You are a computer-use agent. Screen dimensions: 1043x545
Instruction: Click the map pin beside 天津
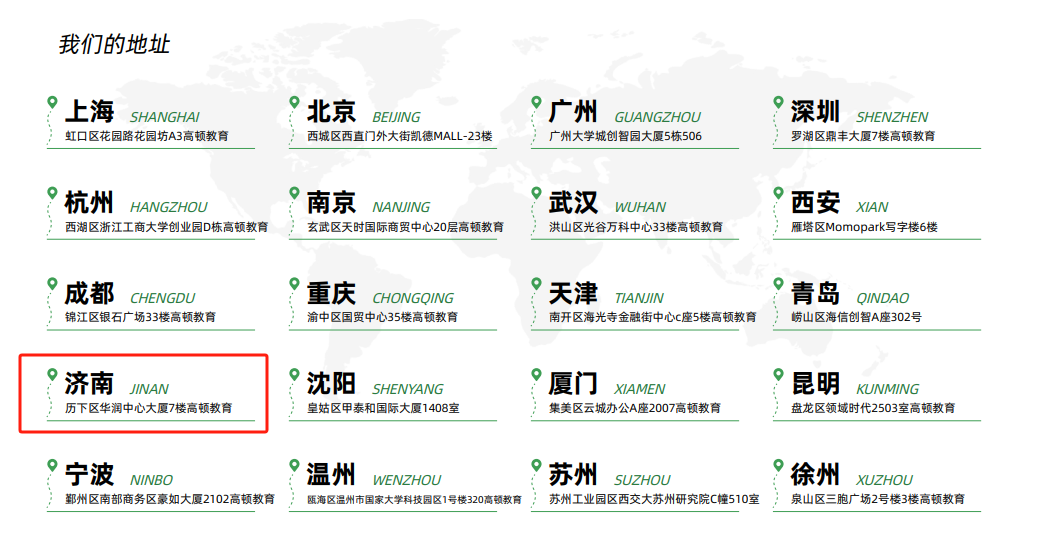536,283
